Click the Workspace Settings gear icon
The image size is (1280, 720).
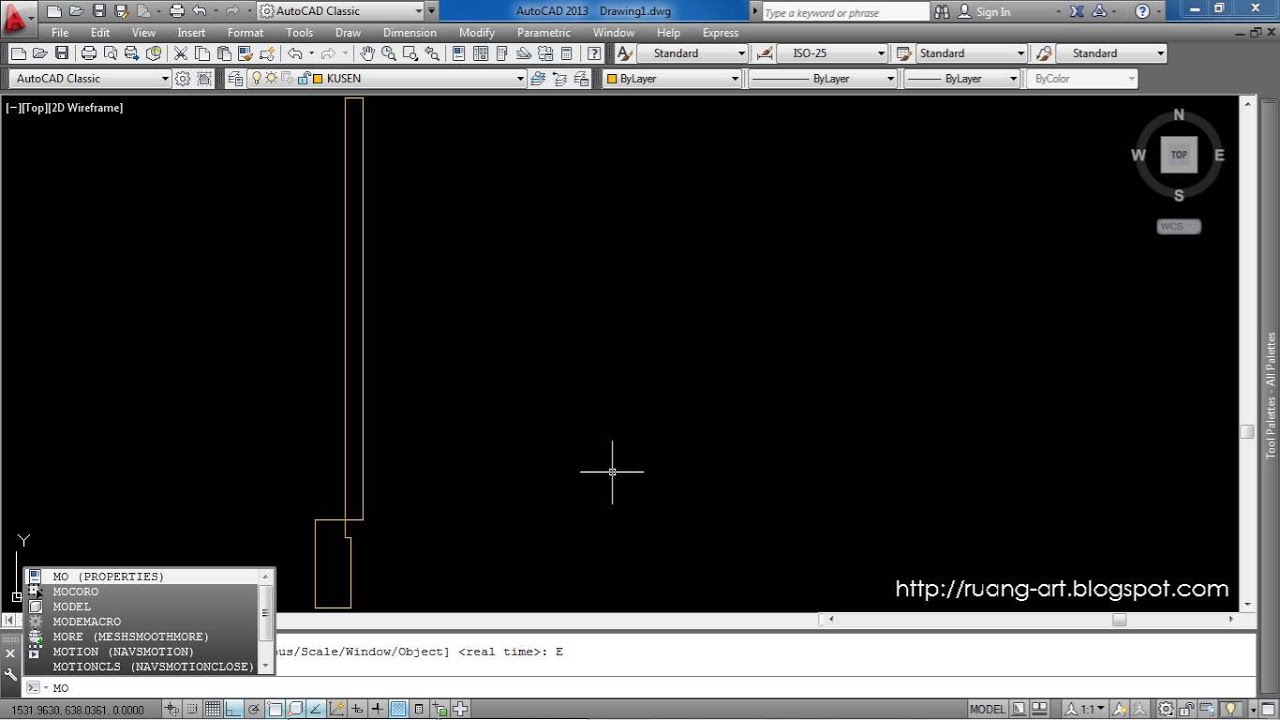[x=183, y=78]
